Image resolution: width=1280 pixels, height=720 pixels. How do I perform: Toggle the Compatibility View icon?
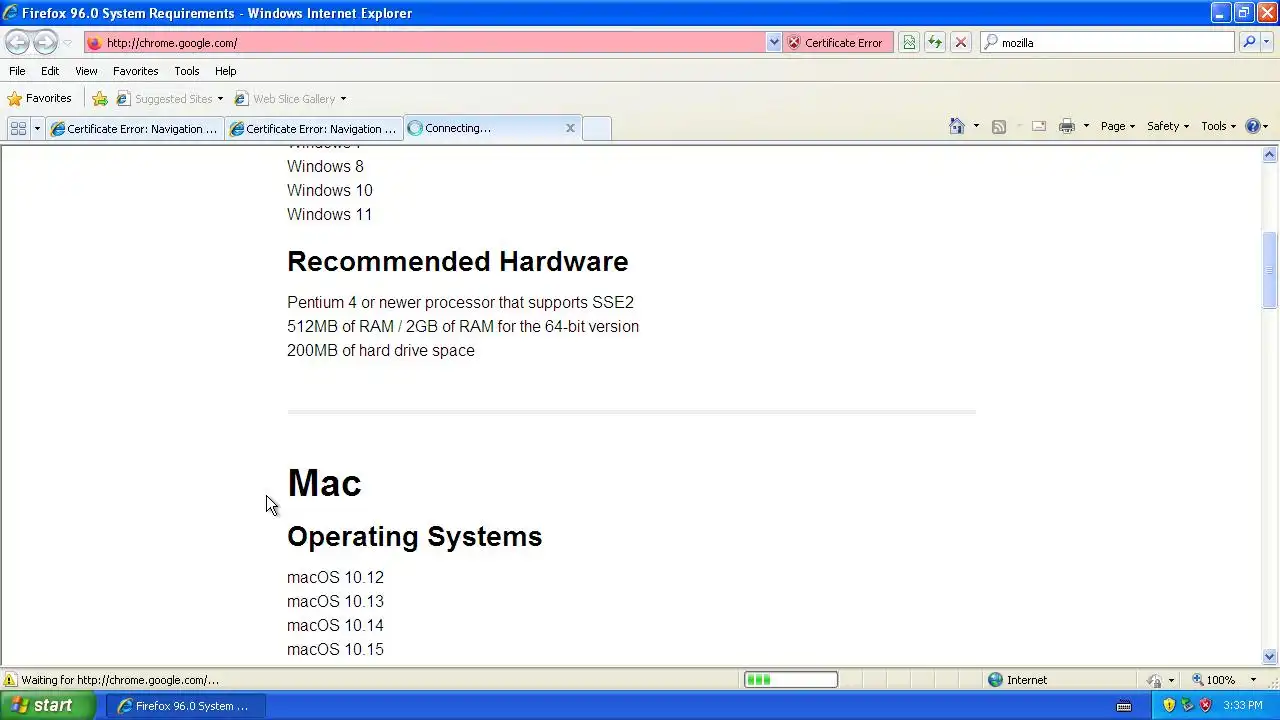(908, 43)
